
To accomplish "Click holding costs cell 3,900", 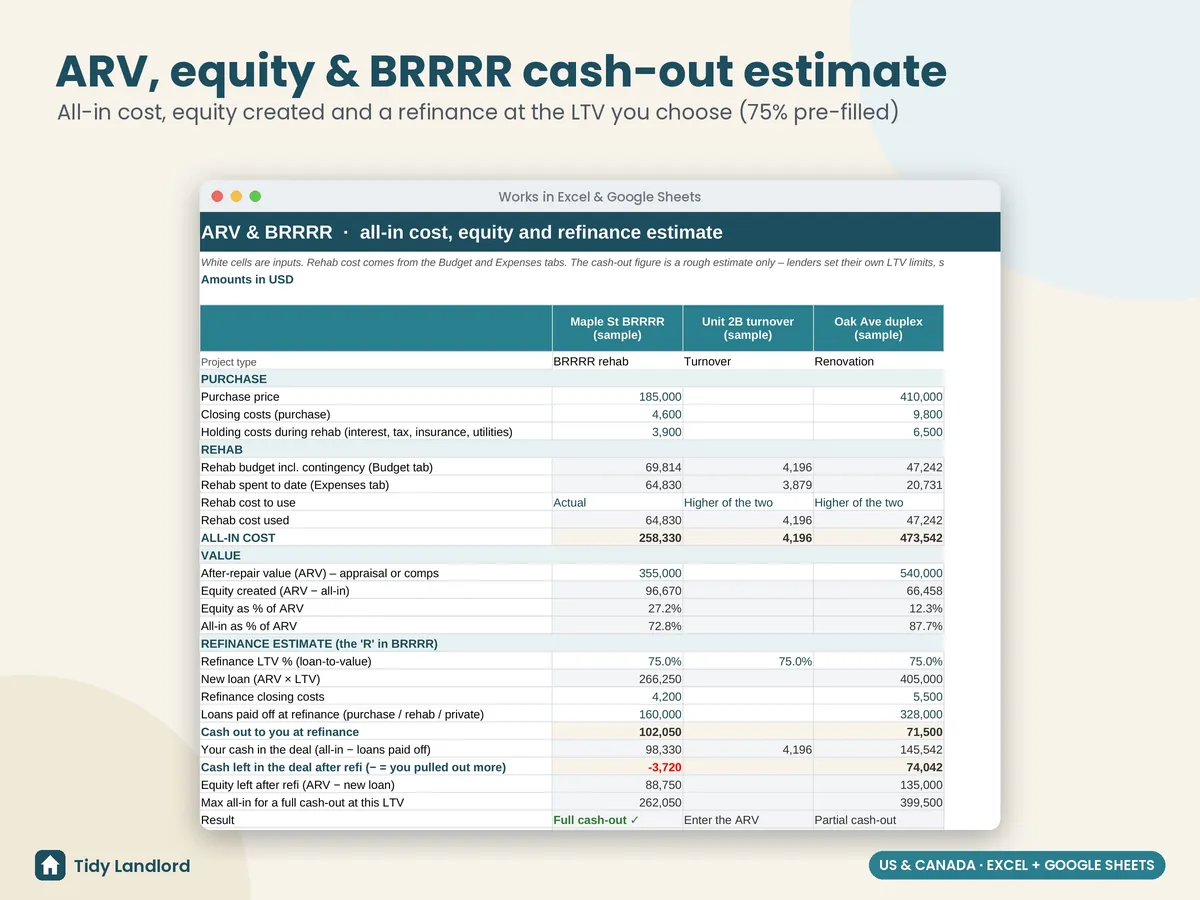I will [x=617, y=432].
